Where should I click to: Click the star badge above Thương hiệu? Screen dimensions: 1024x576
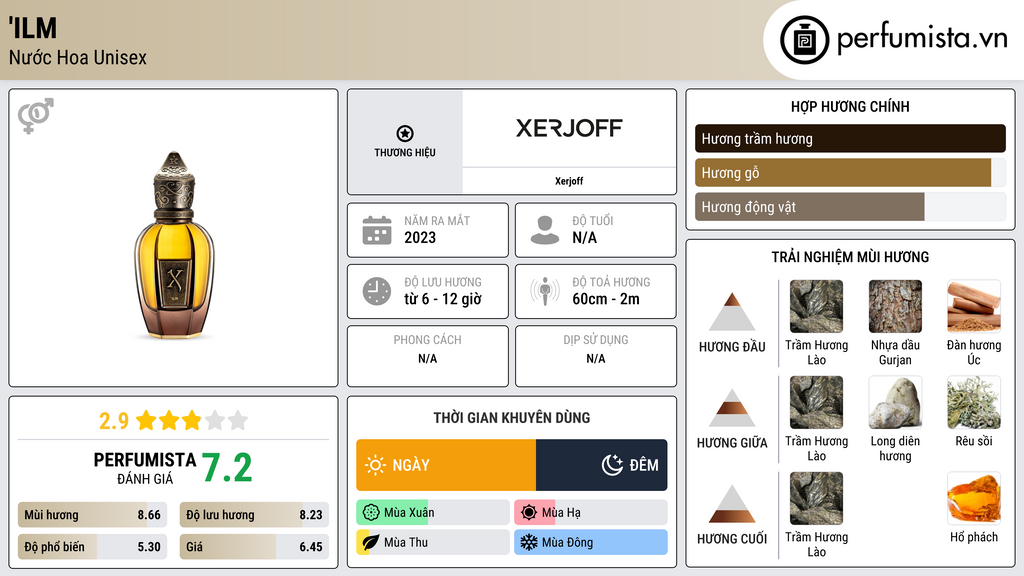coord(404,134)
